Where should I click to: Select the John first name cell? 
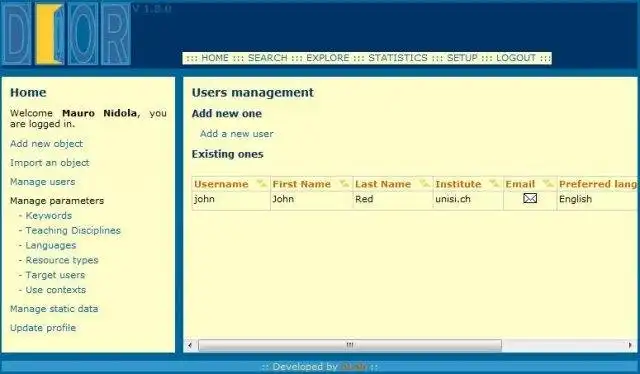pos(311,199)
